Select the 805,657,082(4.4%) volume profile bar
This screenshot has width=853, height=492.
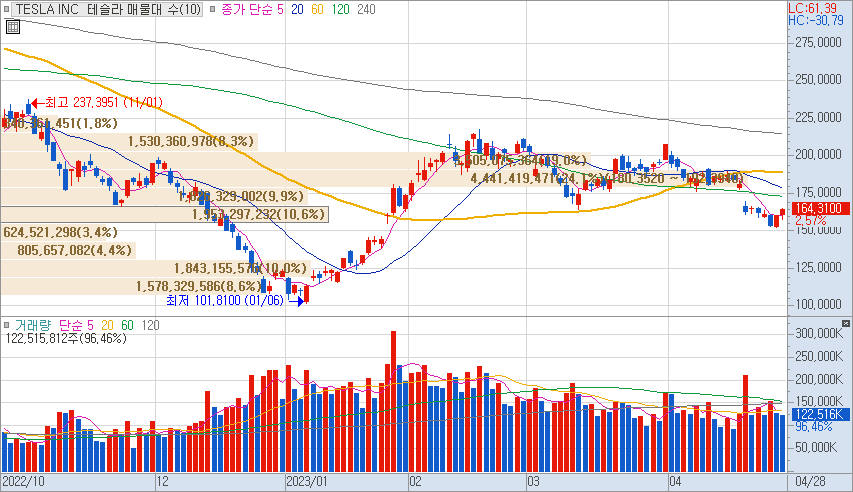click(69, 250)
